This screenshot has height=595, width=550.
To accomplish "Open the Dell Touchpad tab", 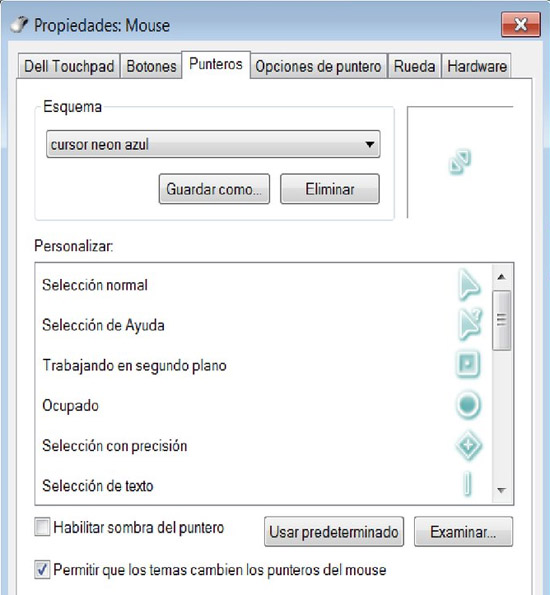I will [x=69, y=66].
